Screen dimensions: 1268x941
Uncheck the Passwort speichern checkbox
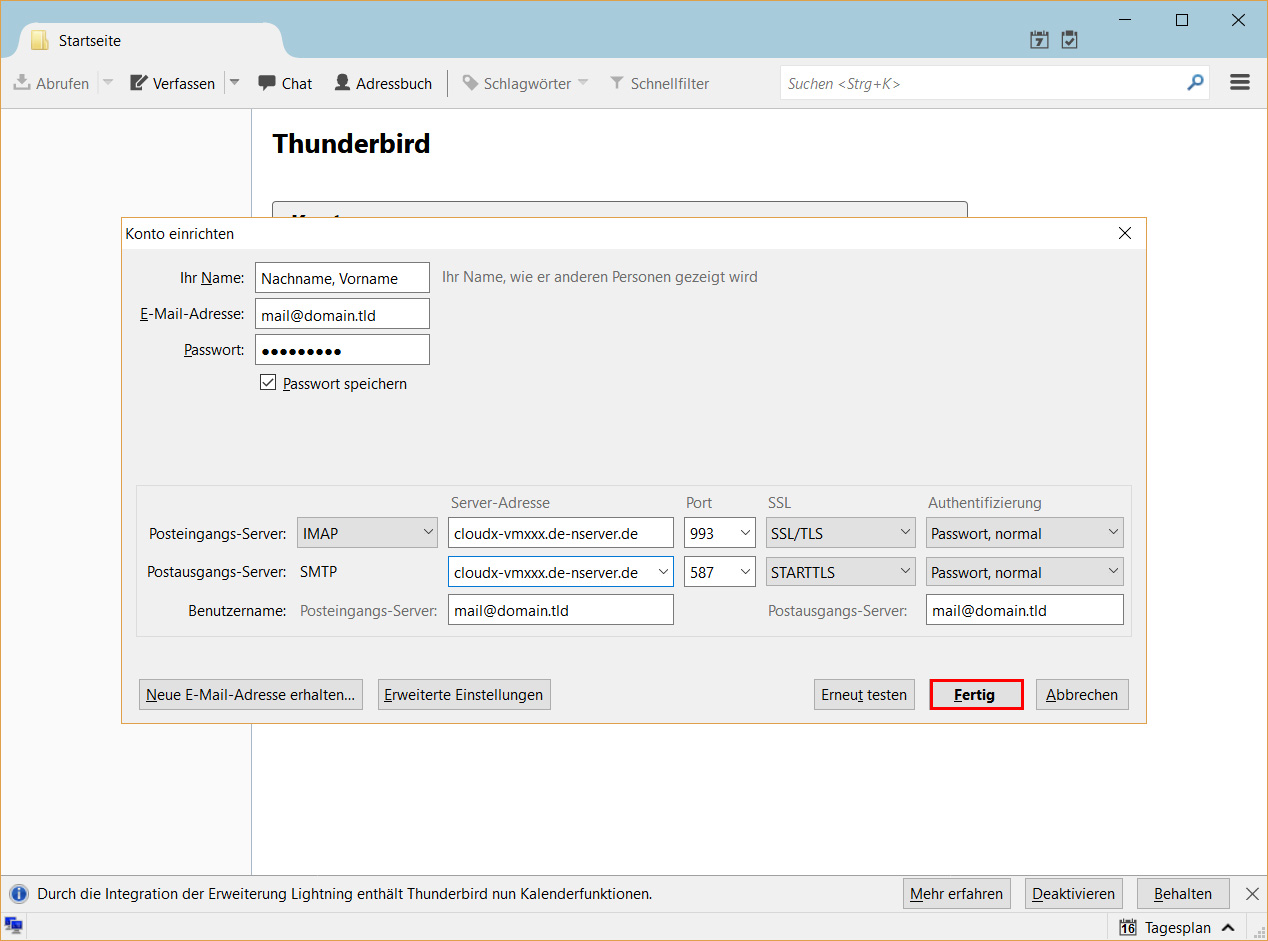(268, 382)
